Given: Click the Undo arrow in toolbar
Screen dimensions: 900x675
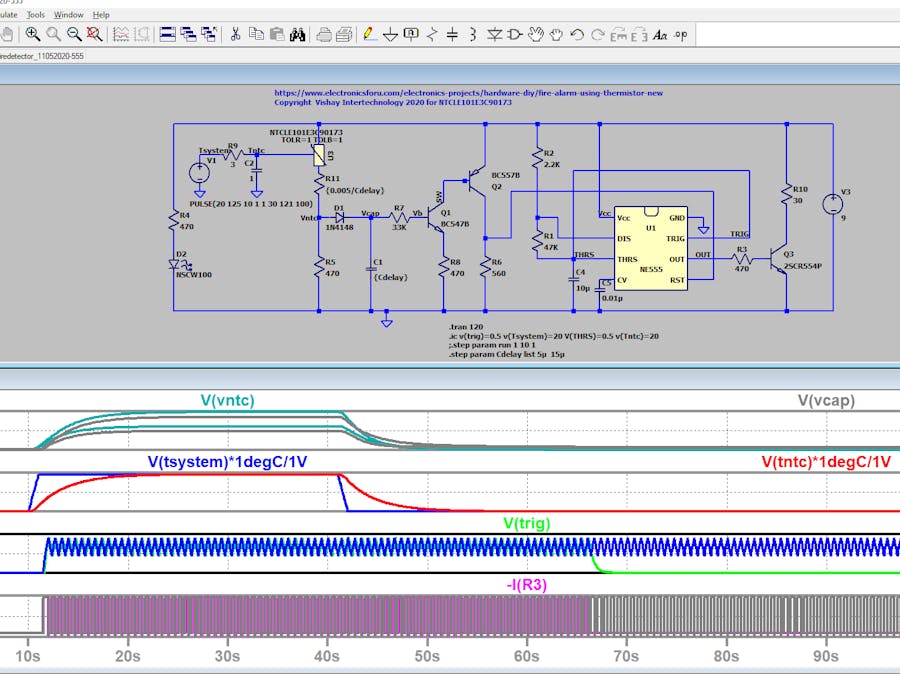Looking at the screenshot, I should [x=577, y=34].
